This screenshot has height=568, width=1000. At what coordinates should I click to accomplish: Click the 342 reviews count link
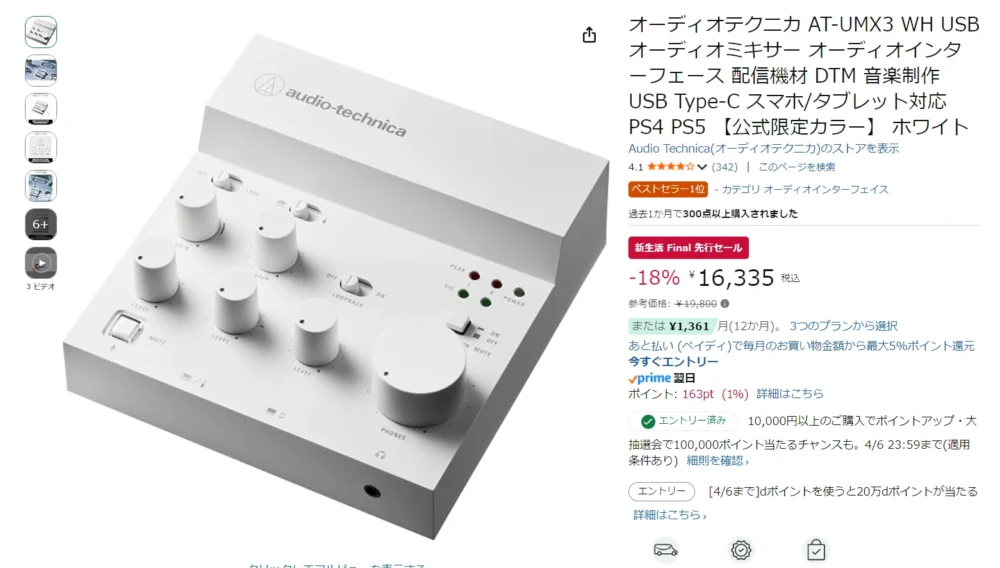click(x=724, y=167)
